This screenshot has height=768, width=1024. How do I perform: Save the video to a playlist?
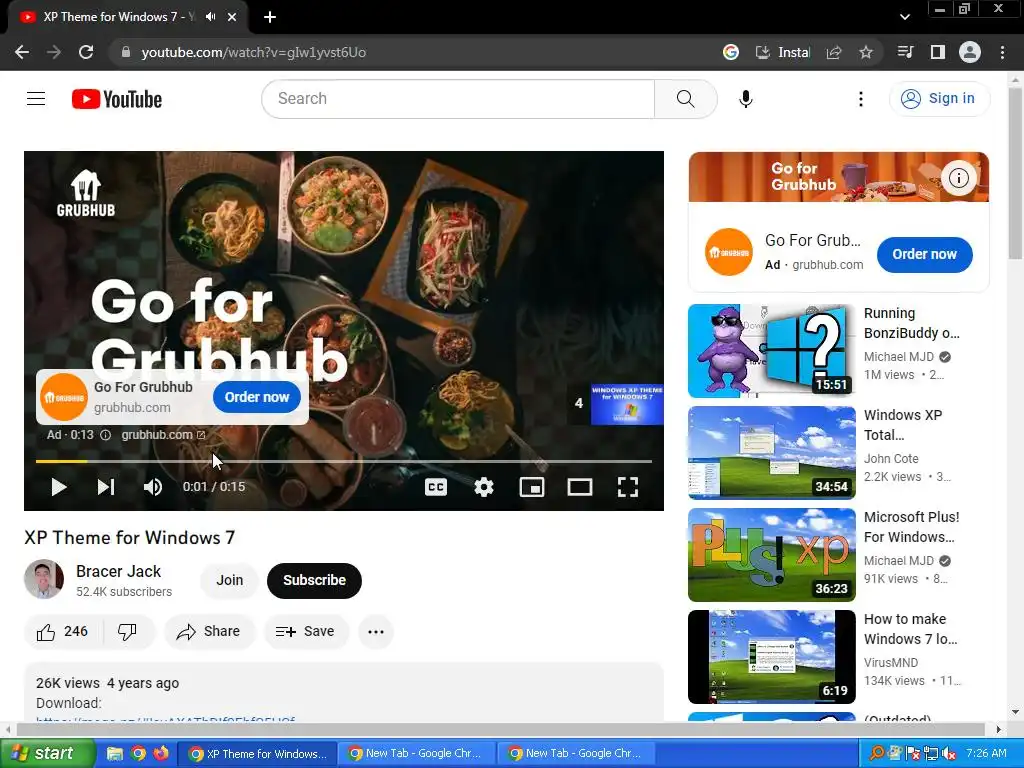pyautogui.click(x=306, y=632)
